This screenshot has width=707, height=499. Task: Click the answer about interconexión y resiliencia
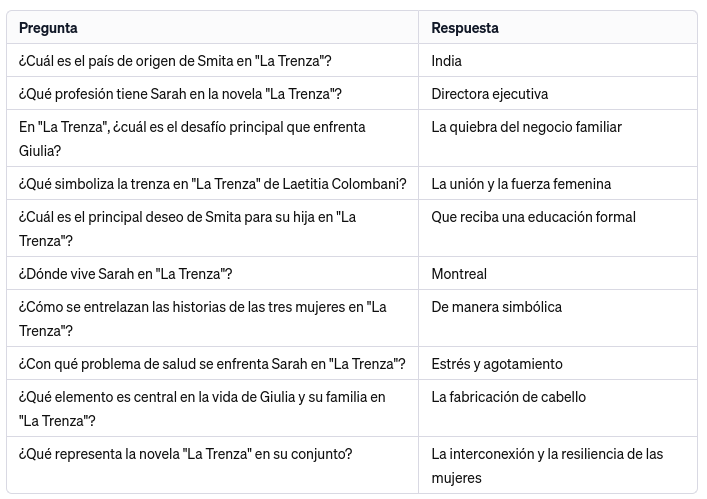click(x=547, y=465)
